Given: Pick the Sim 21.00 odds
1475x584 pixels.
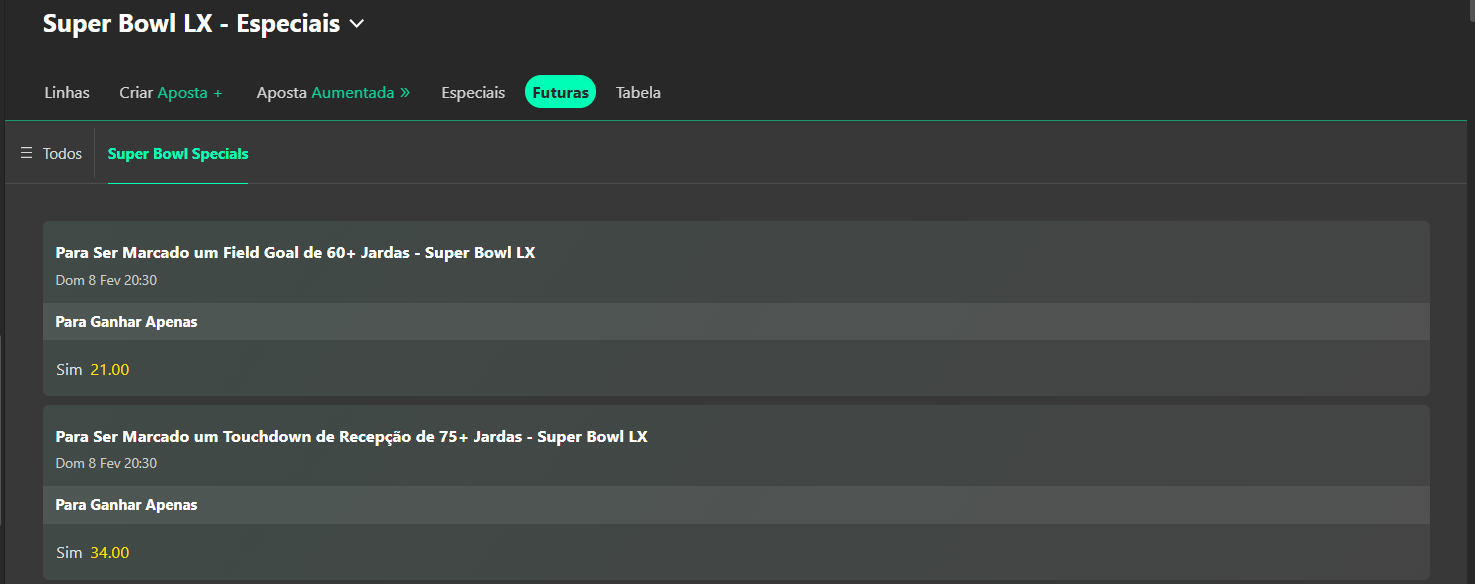Looking at the screenshot, I should tap(93, 370).
